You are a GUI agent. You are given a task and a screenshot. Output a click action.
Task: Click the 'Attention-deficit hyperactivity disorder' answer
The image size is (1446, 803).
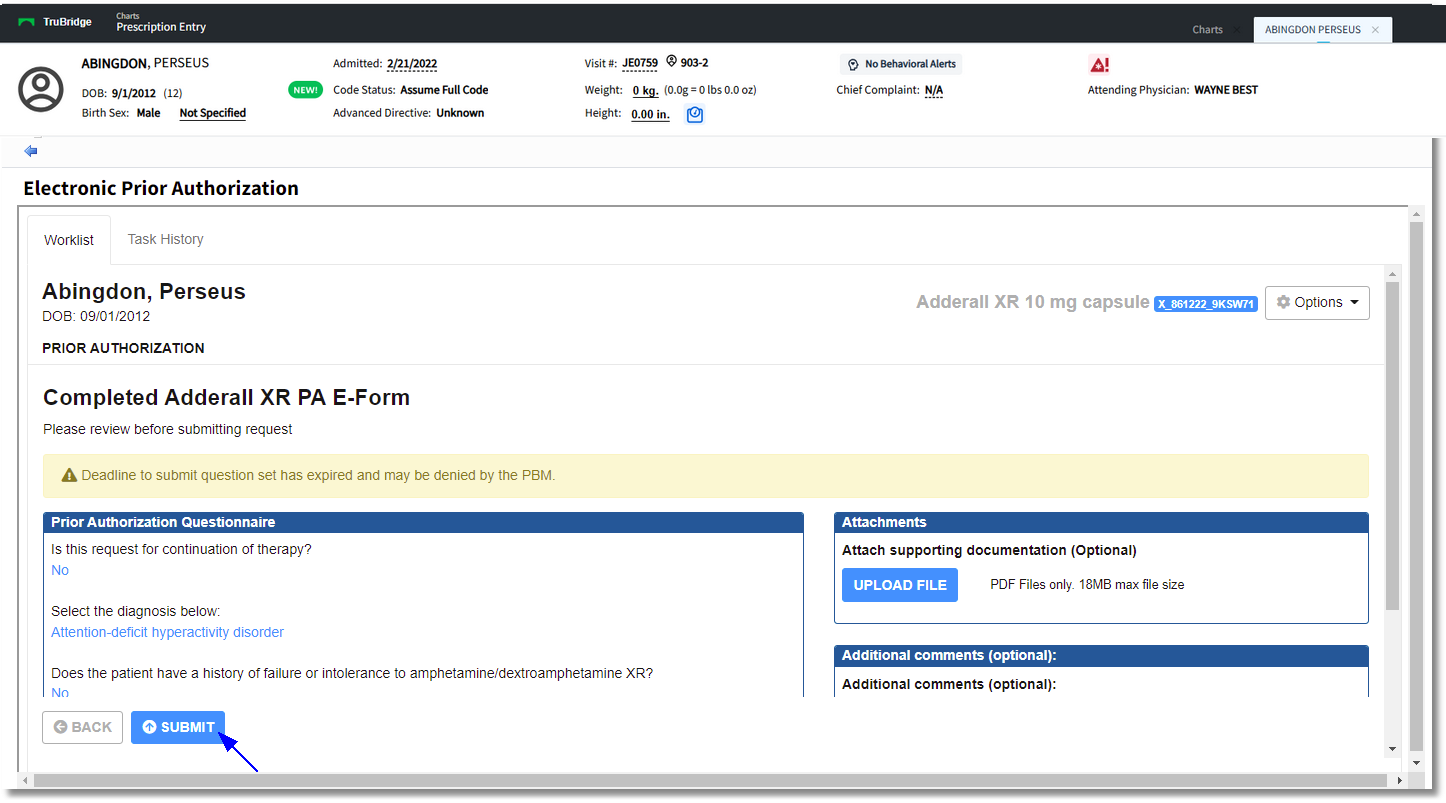(x=167, y=632)
